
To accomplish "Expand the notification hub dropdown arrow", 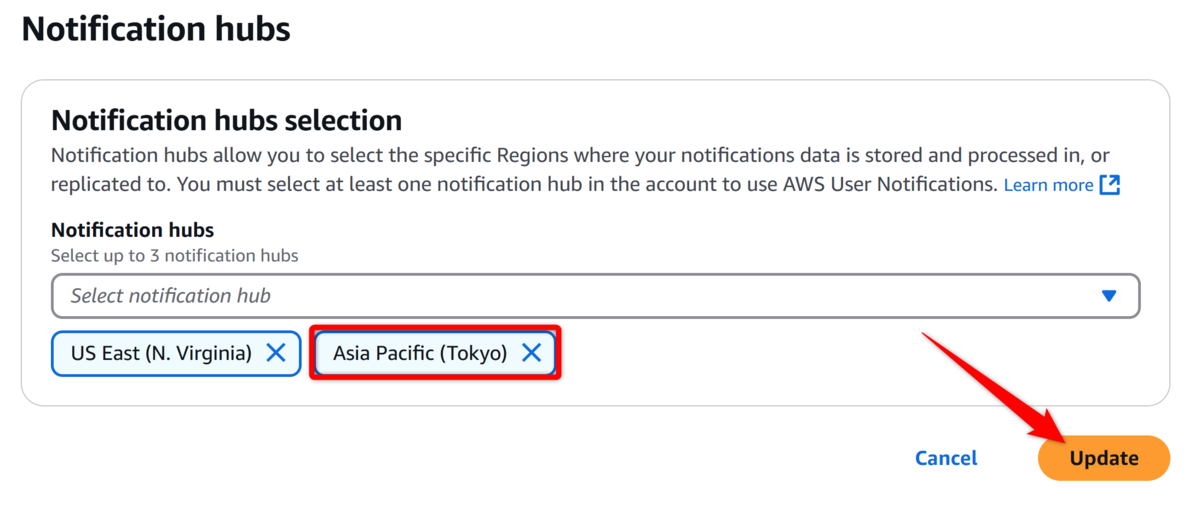I will [x=1108, y=296].
